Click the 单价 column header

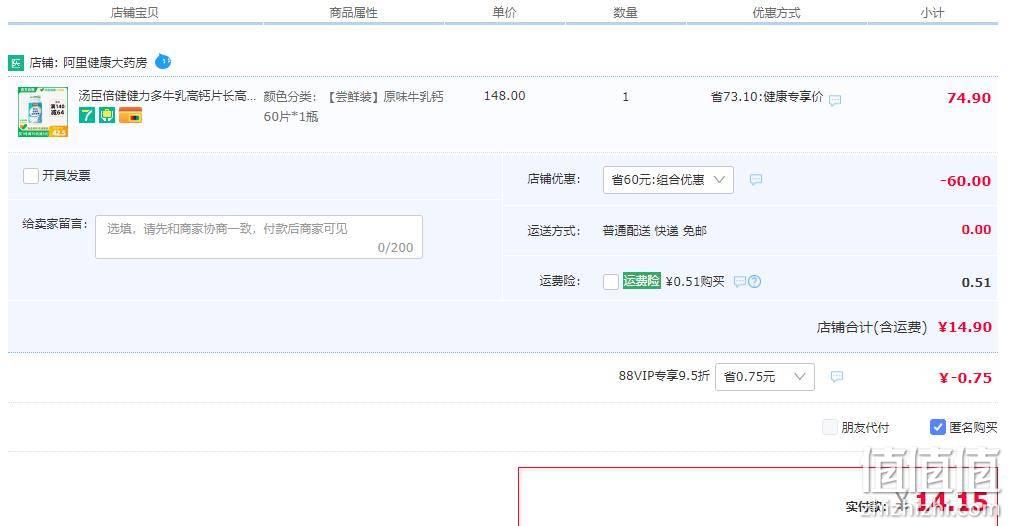504,12
